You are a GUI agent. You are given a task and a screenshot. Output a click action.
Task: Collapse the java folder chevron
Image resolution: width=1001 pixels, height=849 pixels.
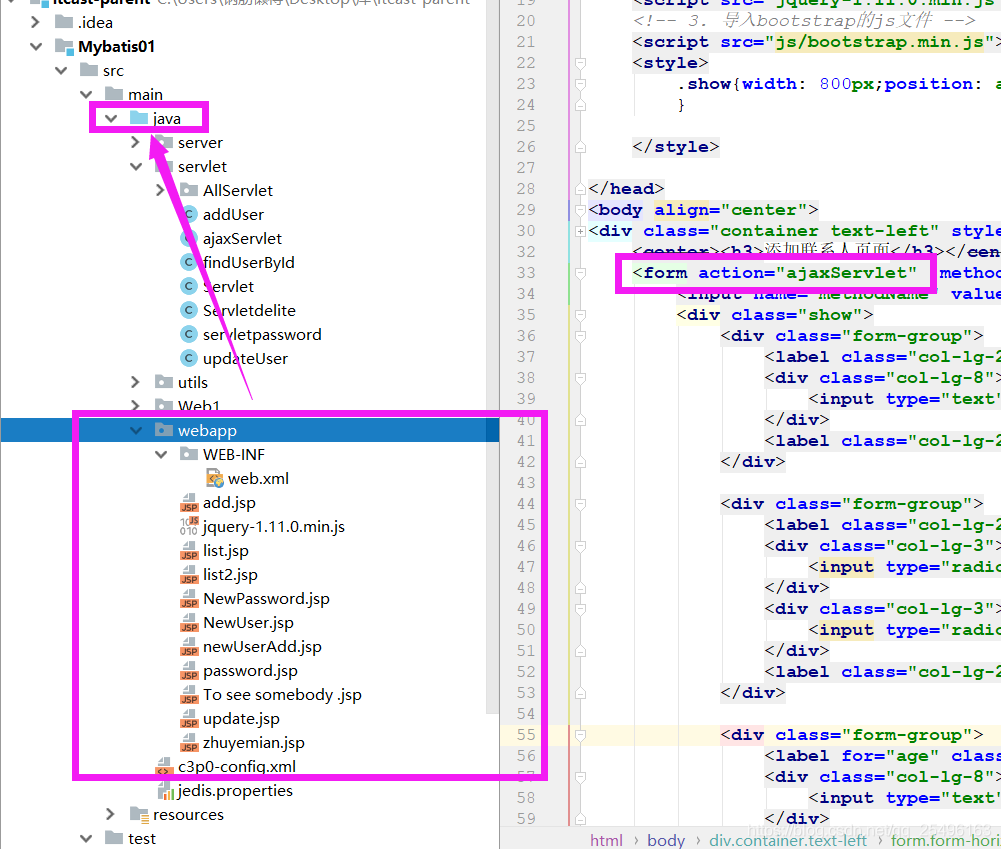pos(111,118)
